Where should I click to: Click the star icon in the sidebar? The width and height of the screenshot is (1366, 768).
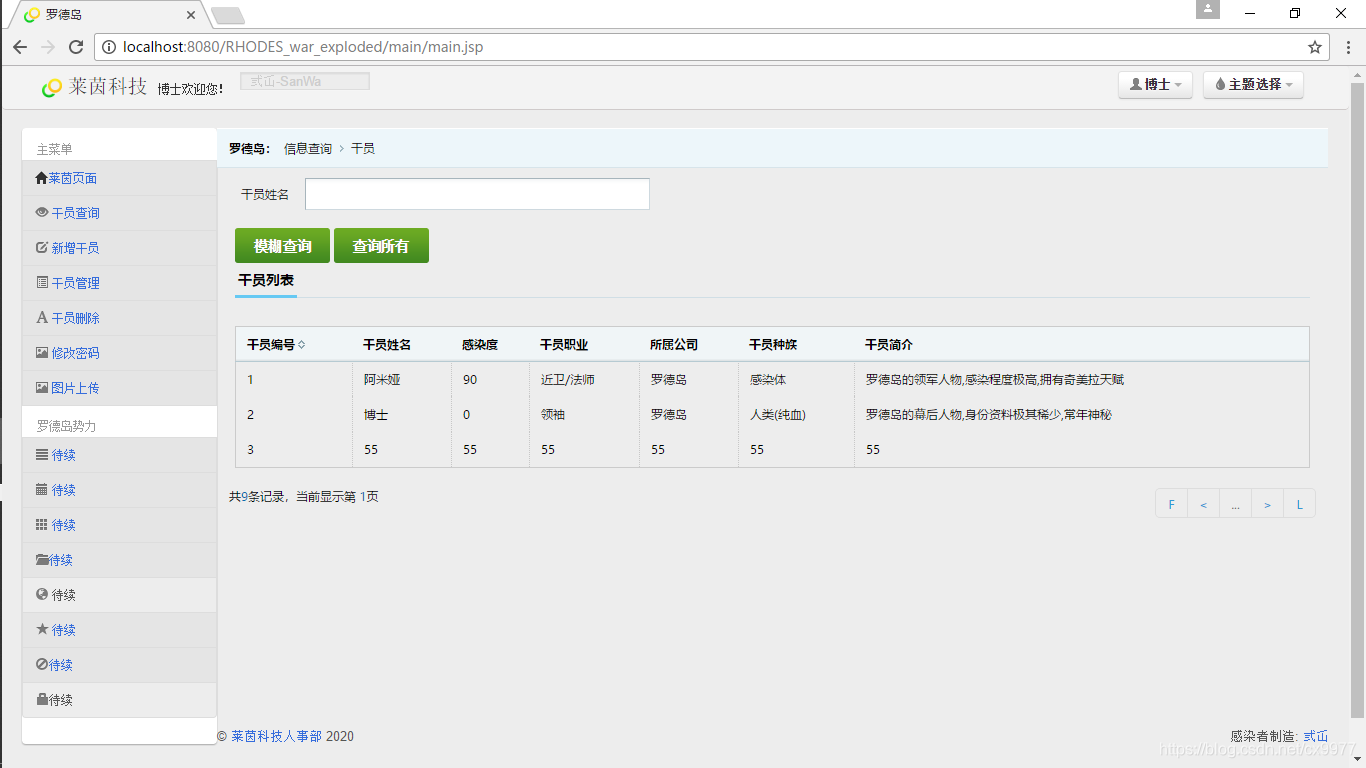click(42, 630)
